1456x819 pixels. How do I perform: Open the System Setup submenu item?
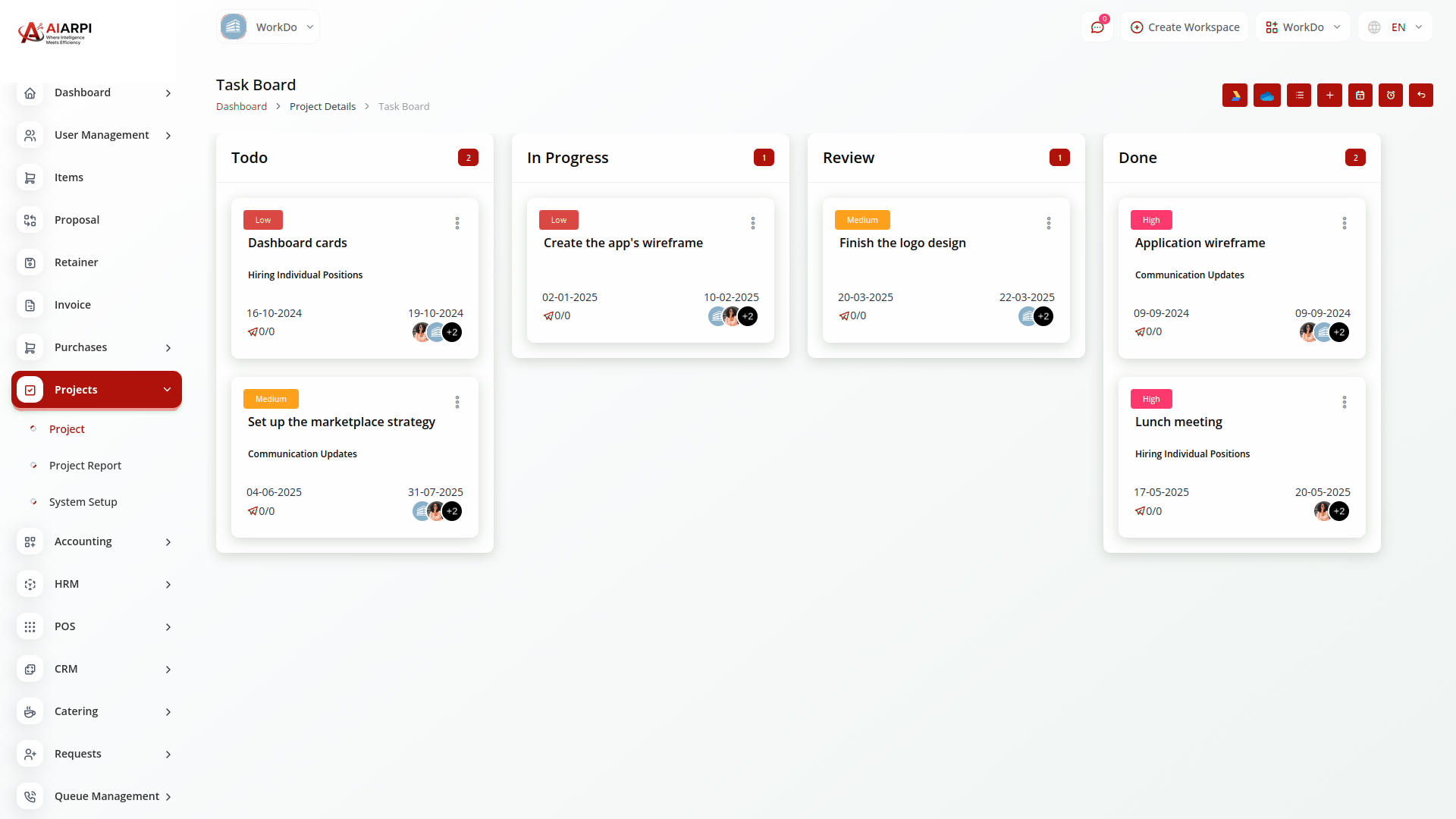83,502
